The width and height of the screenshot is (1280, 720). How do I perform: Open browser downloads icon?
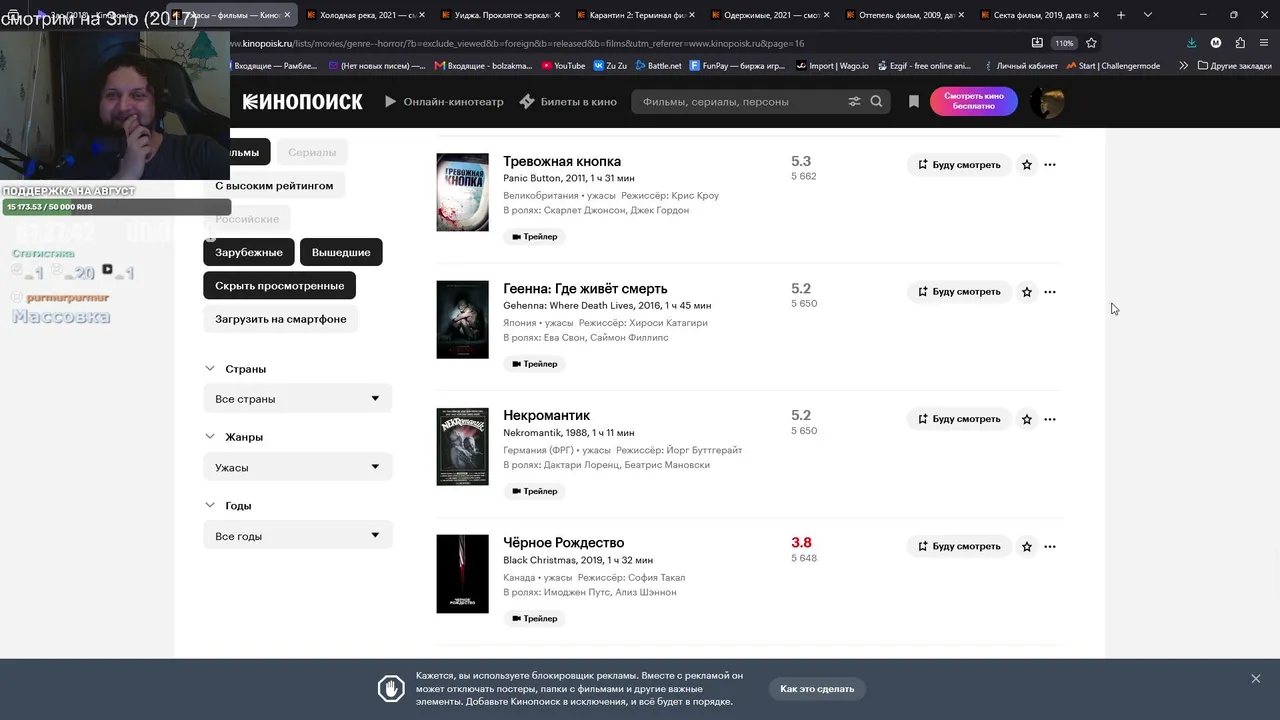click(x=1191, y=43)
